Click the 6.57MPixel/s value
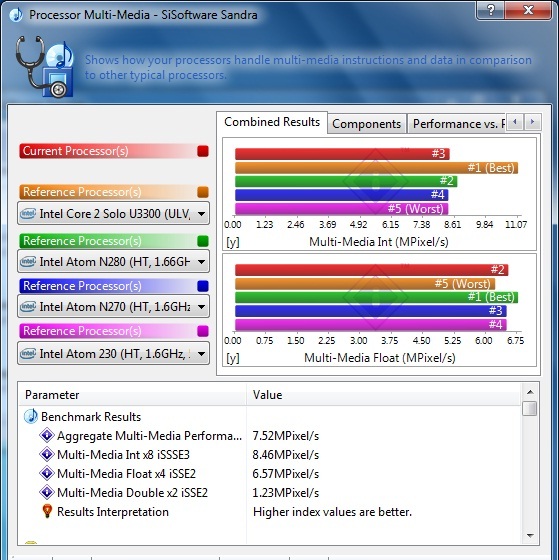Viewport: 559px width, 560px height. pos(286,474)
